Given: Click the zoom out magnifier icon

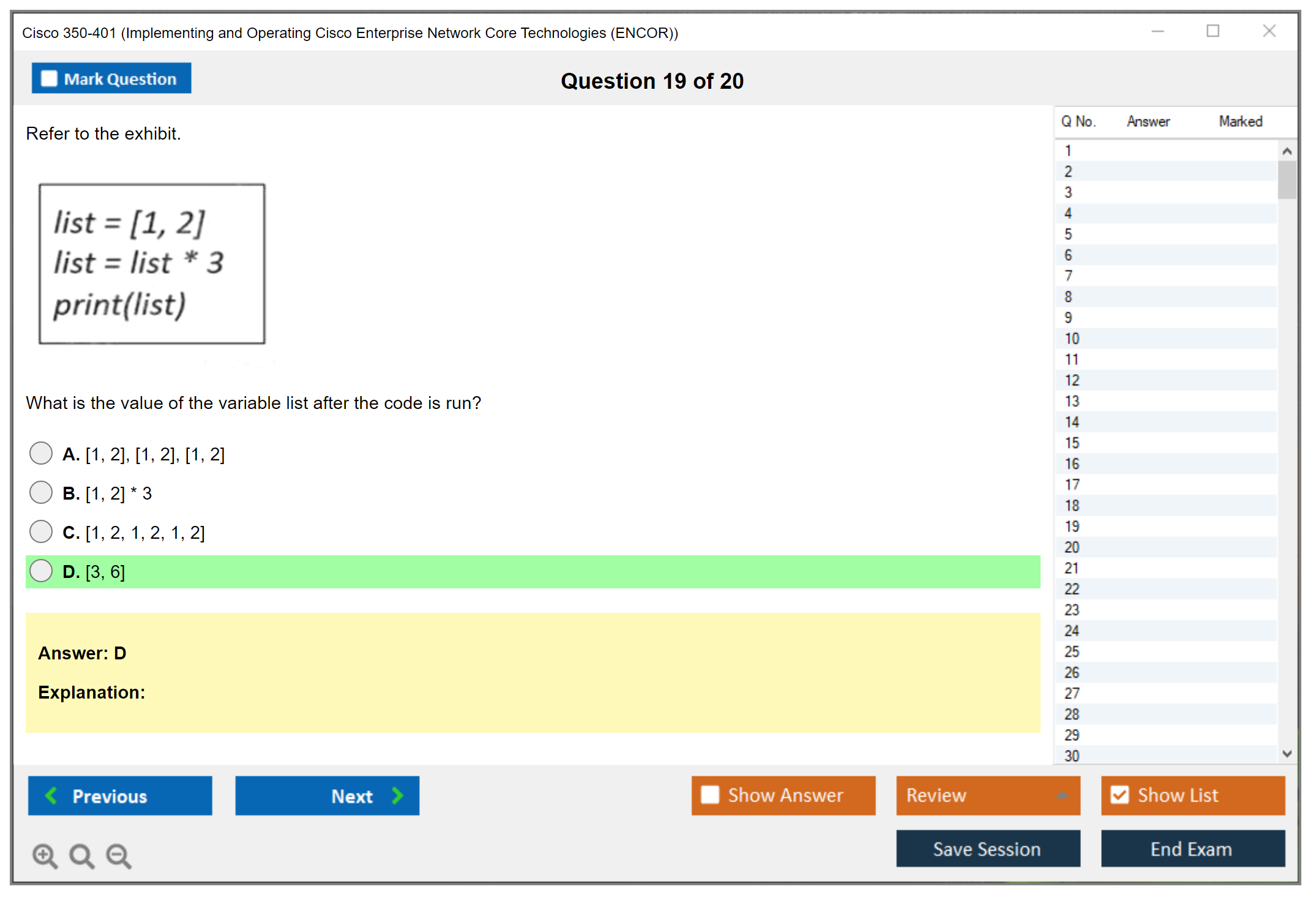Looking at the screenshot, I should pos(119,855).
